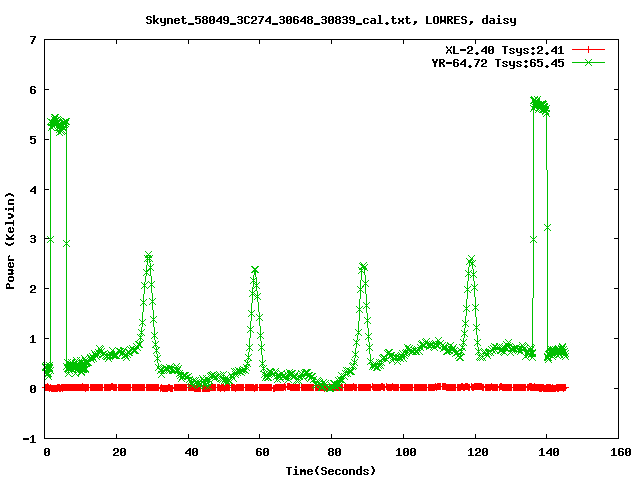Image resolution: width=640 pixels, height=480 pixels.
Task: Click x-axis tick label 160
Action: (621, 452)
